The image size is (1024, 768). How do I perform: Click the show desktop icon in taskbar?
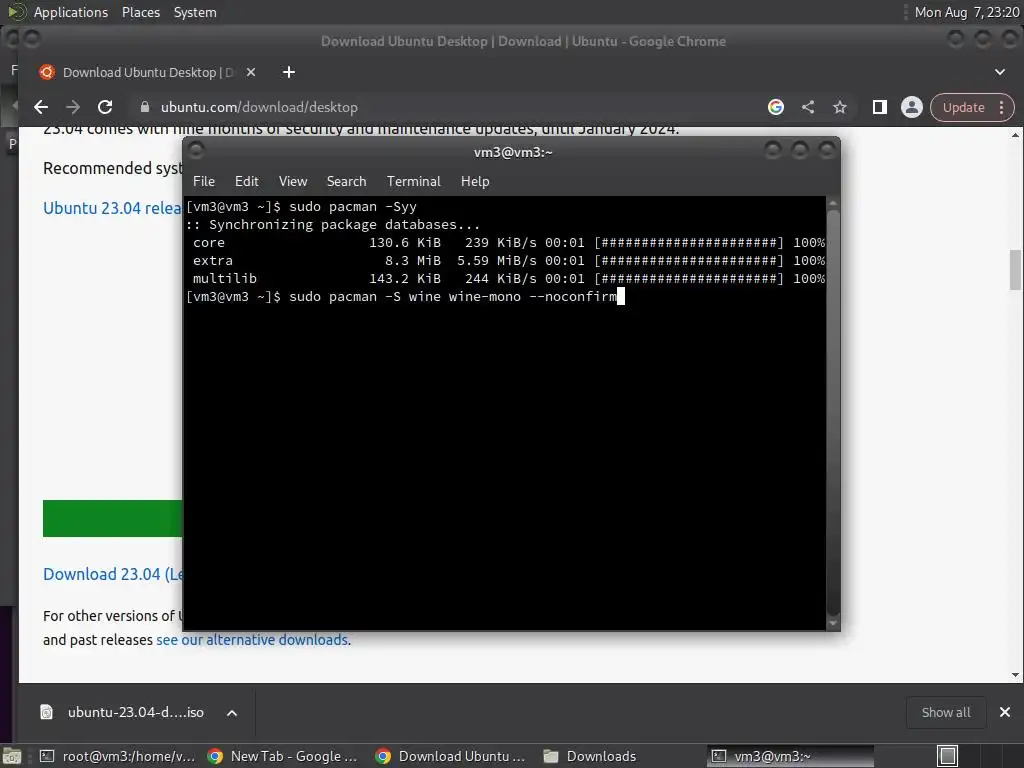12,756
